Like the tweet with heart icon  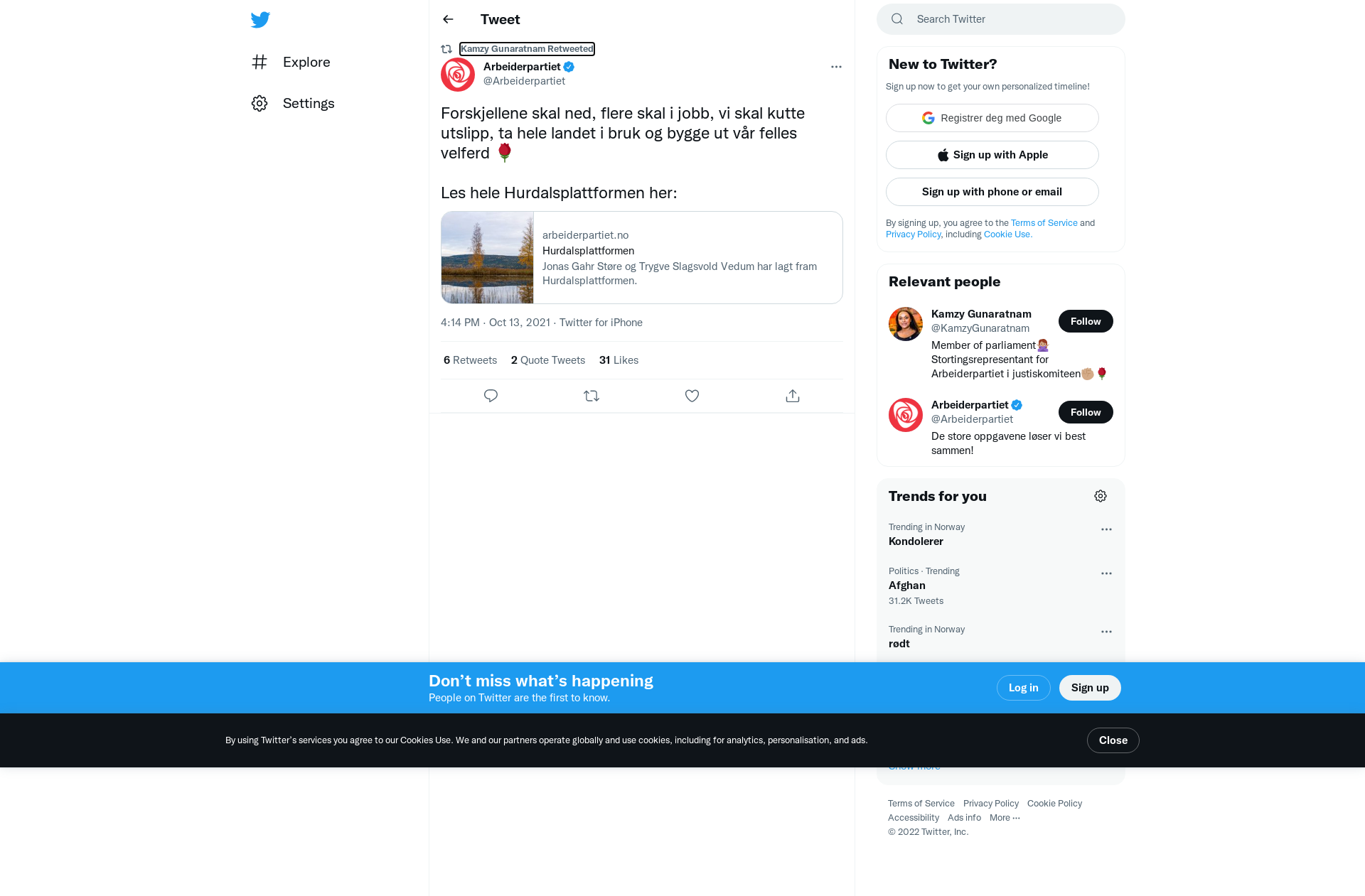pos(692,396)
